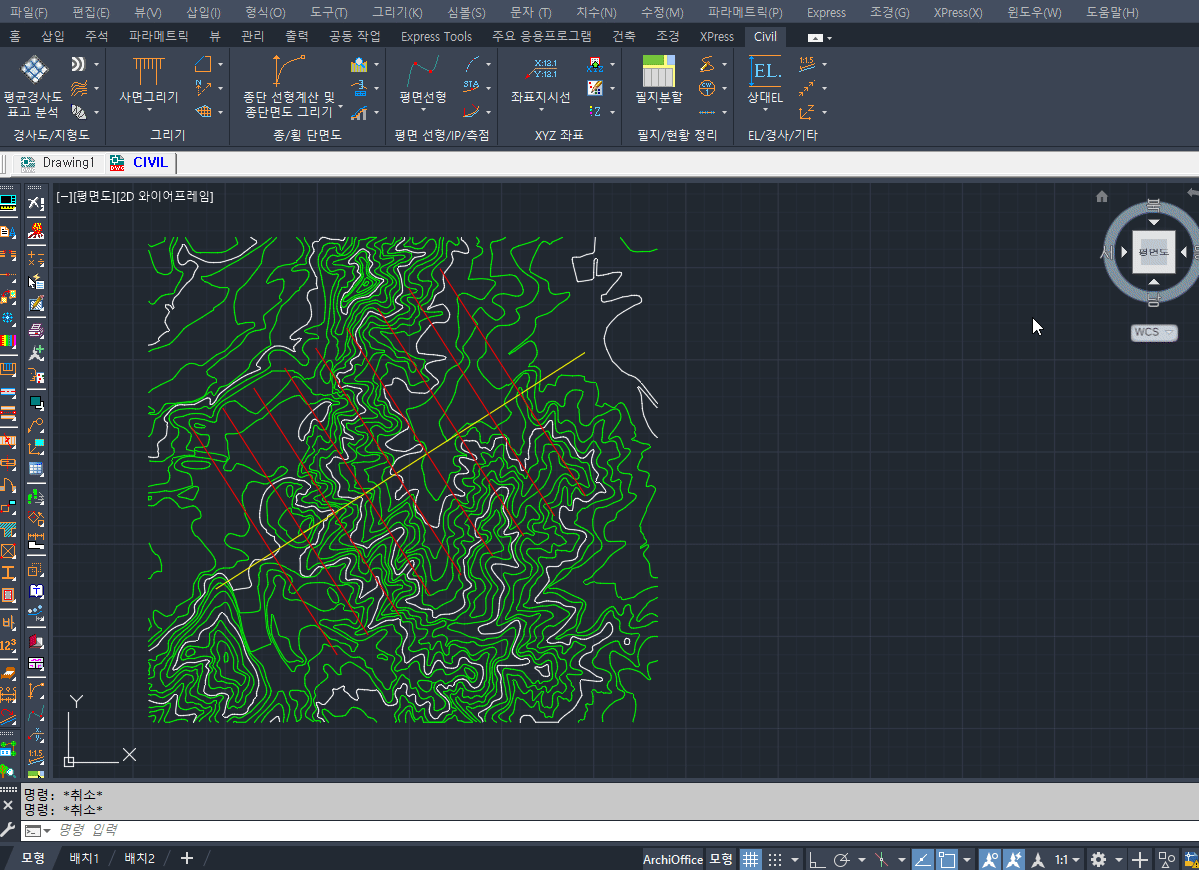The width and height of the screenshot is (1199, 870).
Task: Click the ArchiOffice status bar button
Action: (x=672, y=859)
